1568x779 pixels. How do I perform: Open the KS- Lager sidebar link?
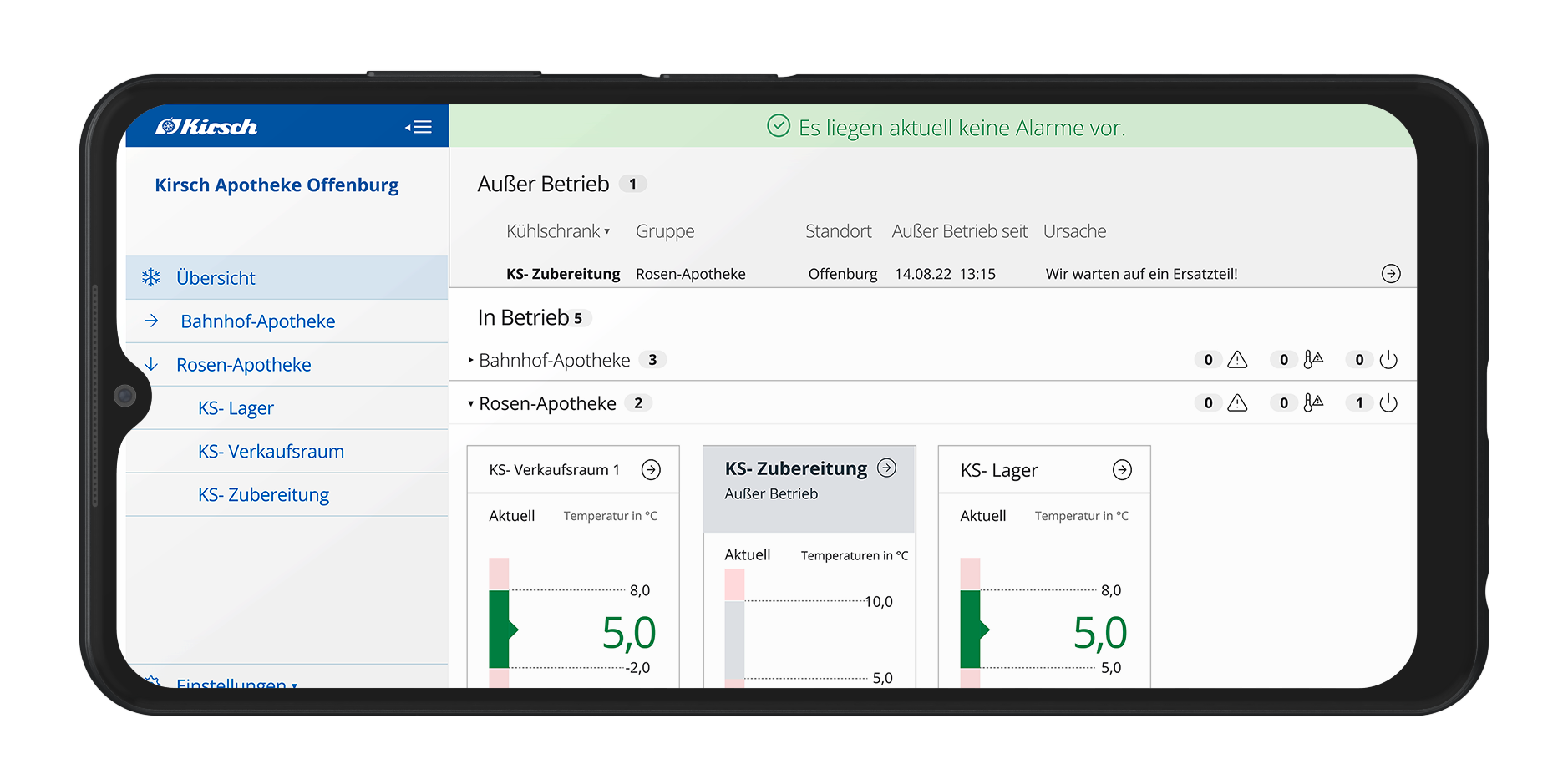tap(236, 408)
